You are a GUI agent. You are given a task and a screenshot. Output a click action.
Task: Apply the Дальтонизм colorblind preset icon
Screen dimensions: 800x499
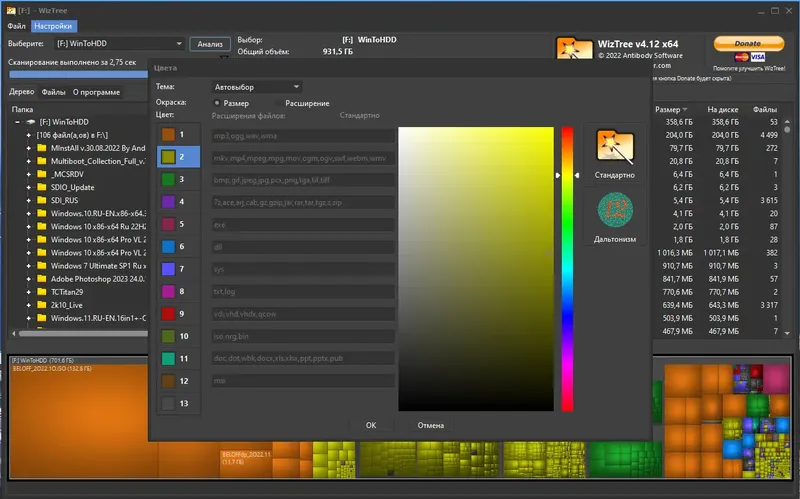tap(615, 210)
